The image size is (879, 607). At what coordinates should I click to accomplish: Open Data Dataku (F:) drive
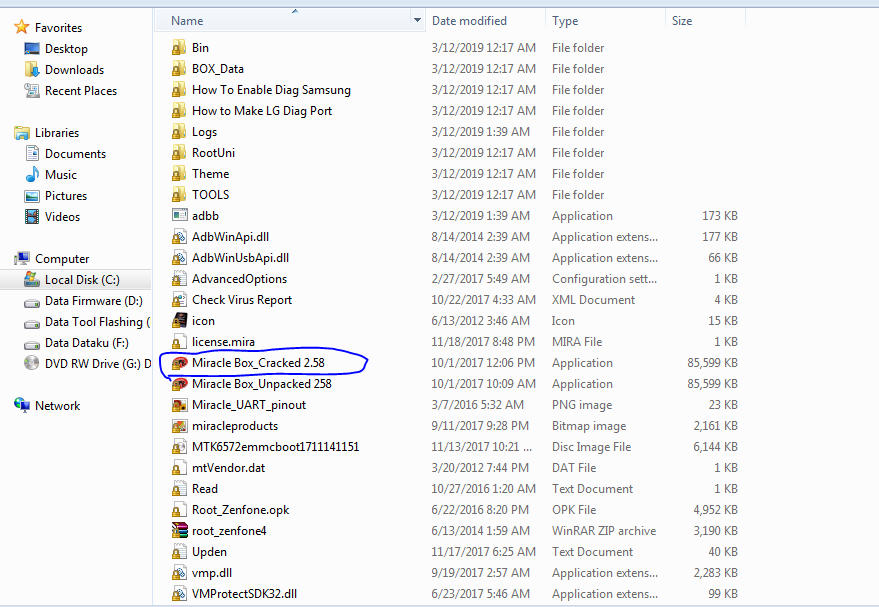pos(86,343)
